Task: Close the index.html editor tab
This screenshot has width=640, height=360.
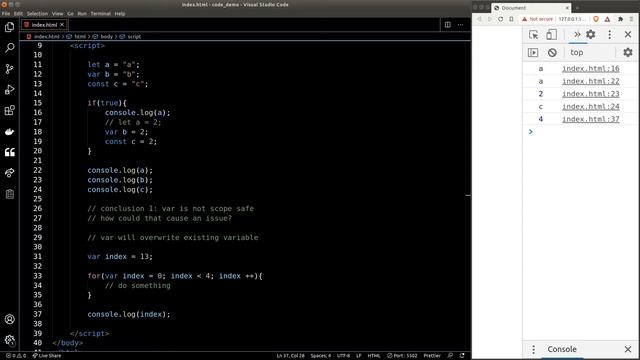Action: [x=62, y=24]
